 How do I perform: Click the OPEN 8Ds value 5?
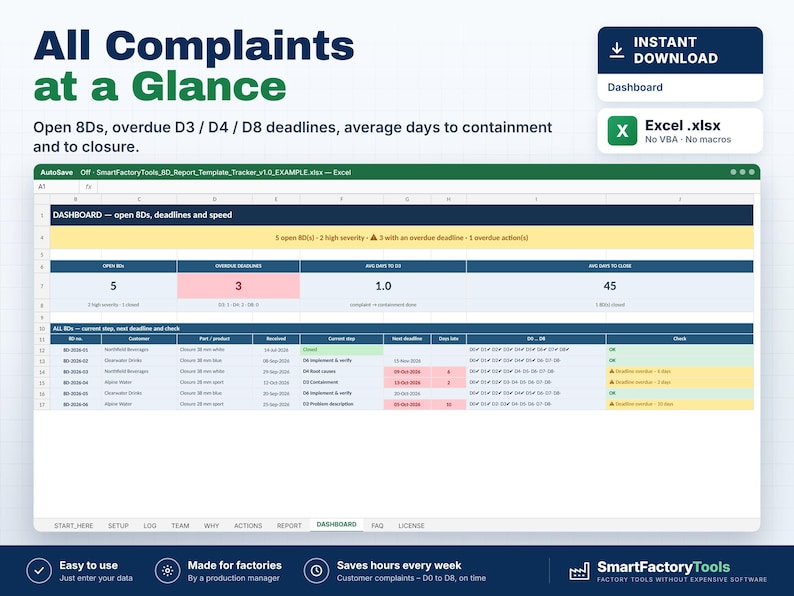(113, 286)
